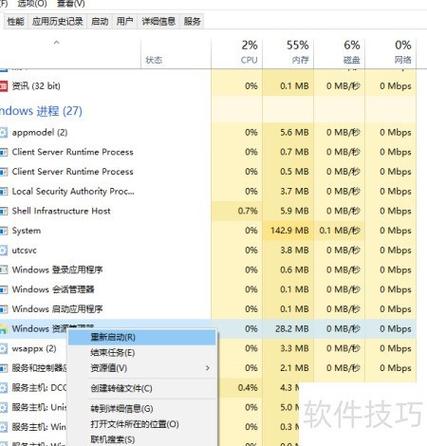Click the Shell Infrastructure Host process icon
Viewport: 427px width, 446px height.
pos(3,211)
